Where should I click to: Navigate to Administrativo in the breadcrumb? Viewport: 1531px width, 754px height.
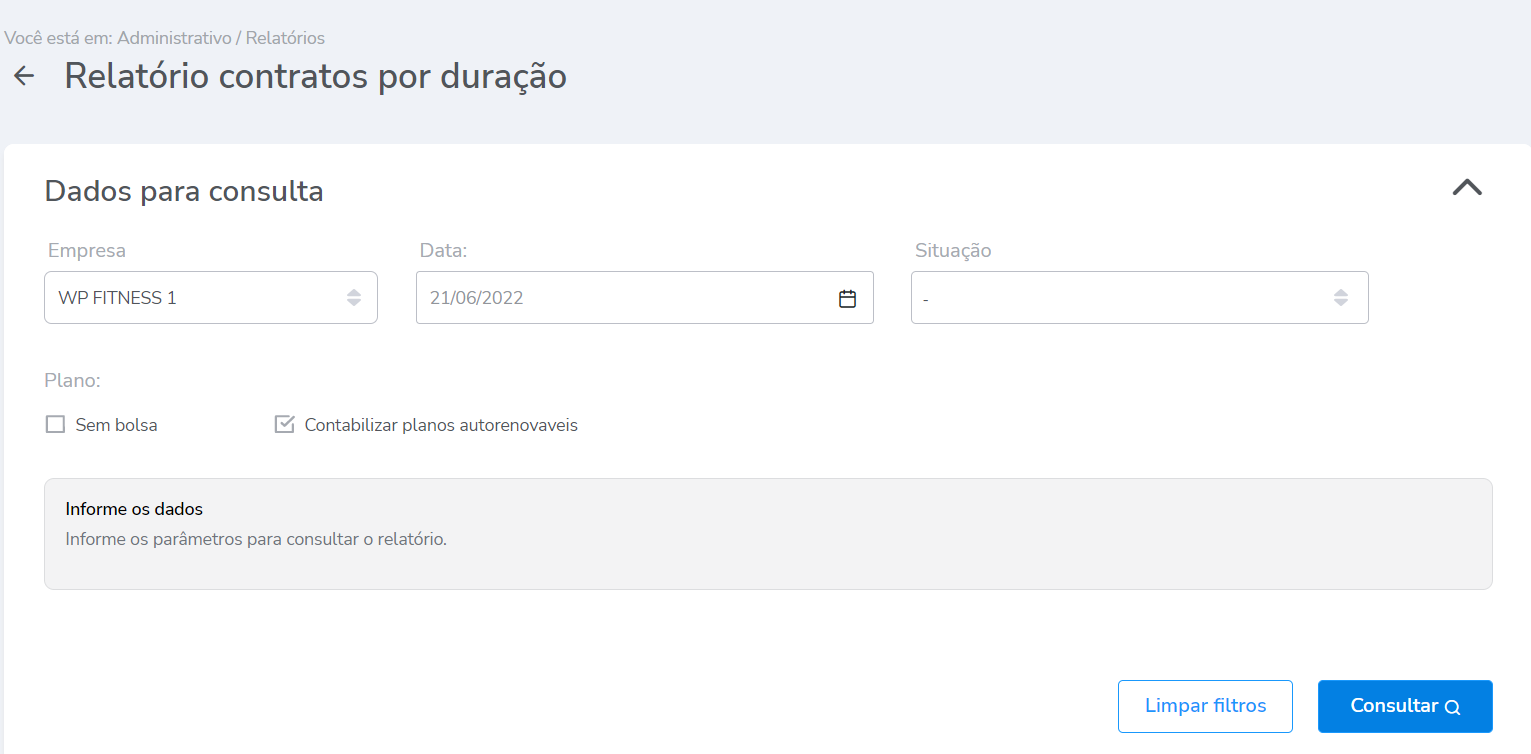[175, 38]
